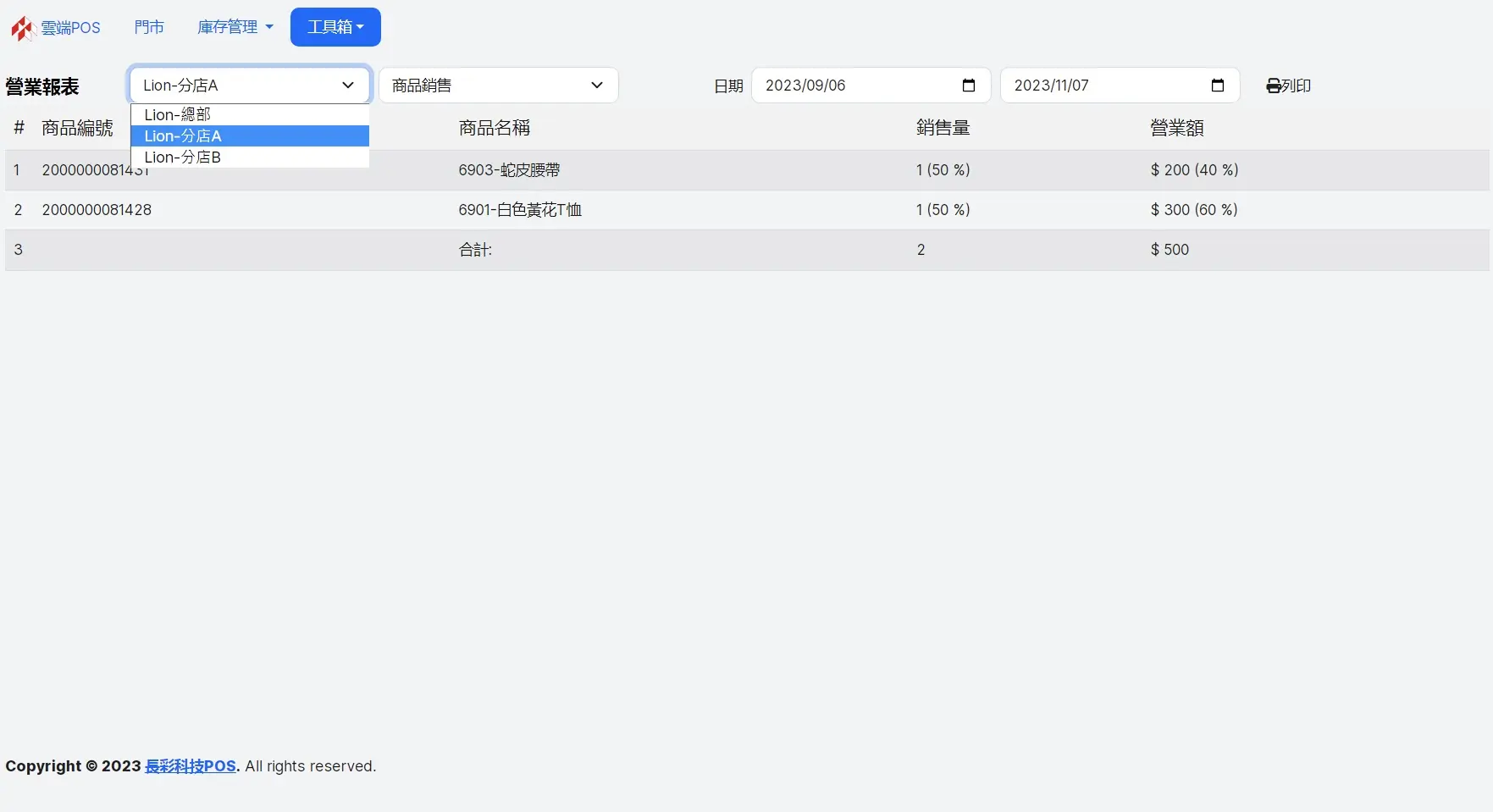
Task: Open the 工具箱 dropdown button
Action: pos(335,27)
